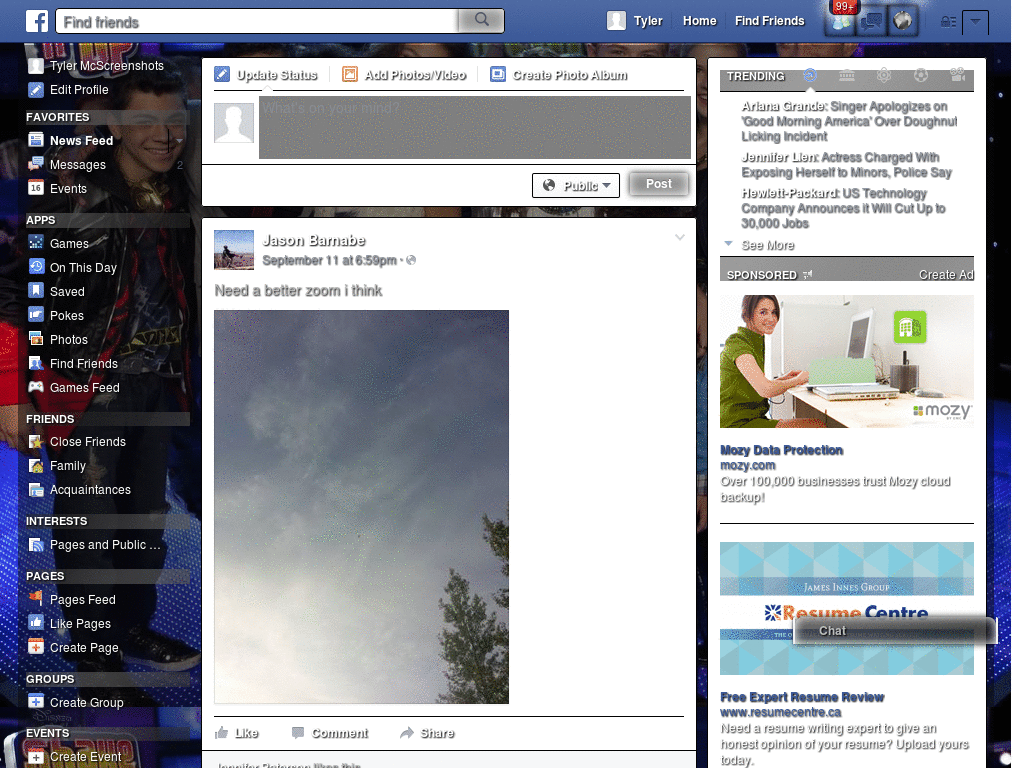
Task: Show sports trends via the soccer ball icon
Action: pyautogui.click(x=921, y=75)
